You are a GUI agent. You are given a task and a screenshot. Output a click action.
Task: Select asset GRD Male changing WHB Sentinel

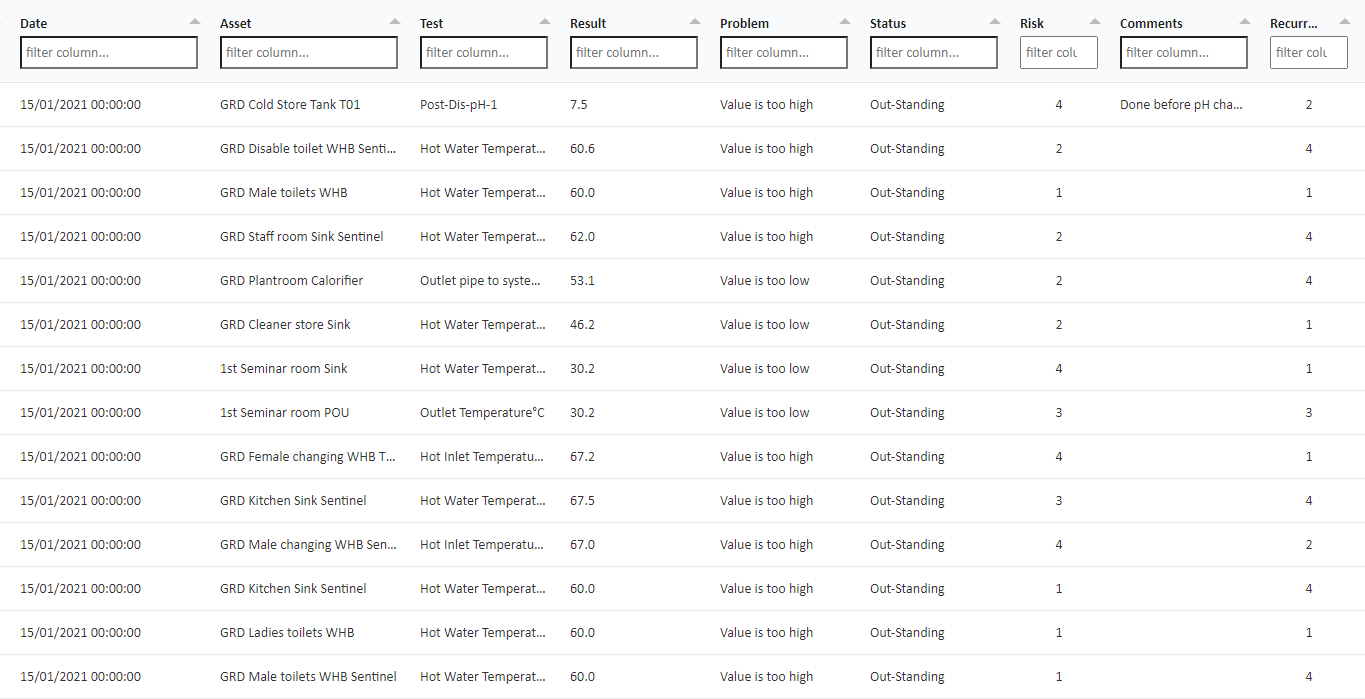coord(308,544)
